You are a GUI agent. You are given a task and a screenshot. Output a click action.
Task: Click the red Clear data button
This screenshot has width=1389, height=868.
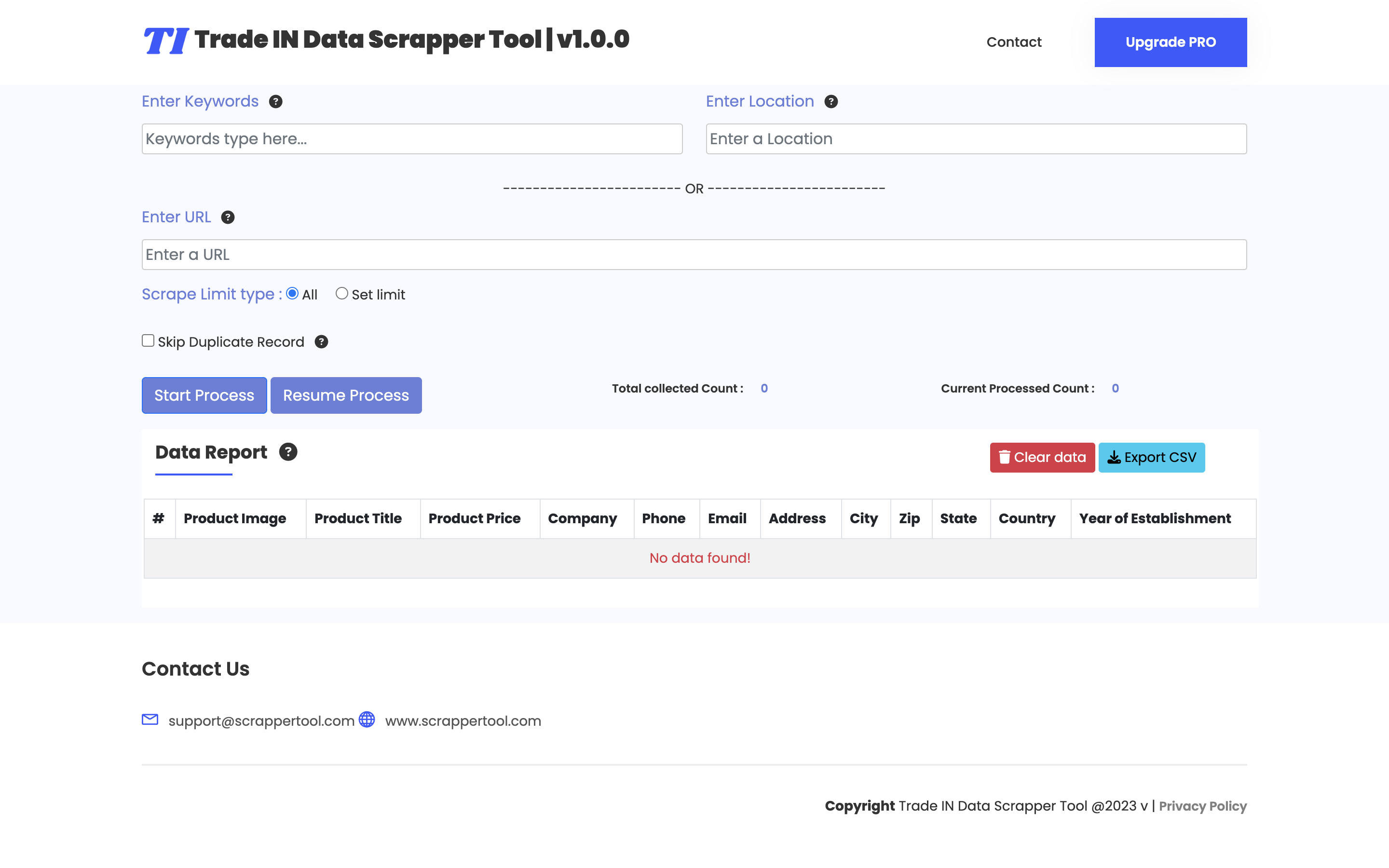pyautogui.click(x=1042, y=458)
